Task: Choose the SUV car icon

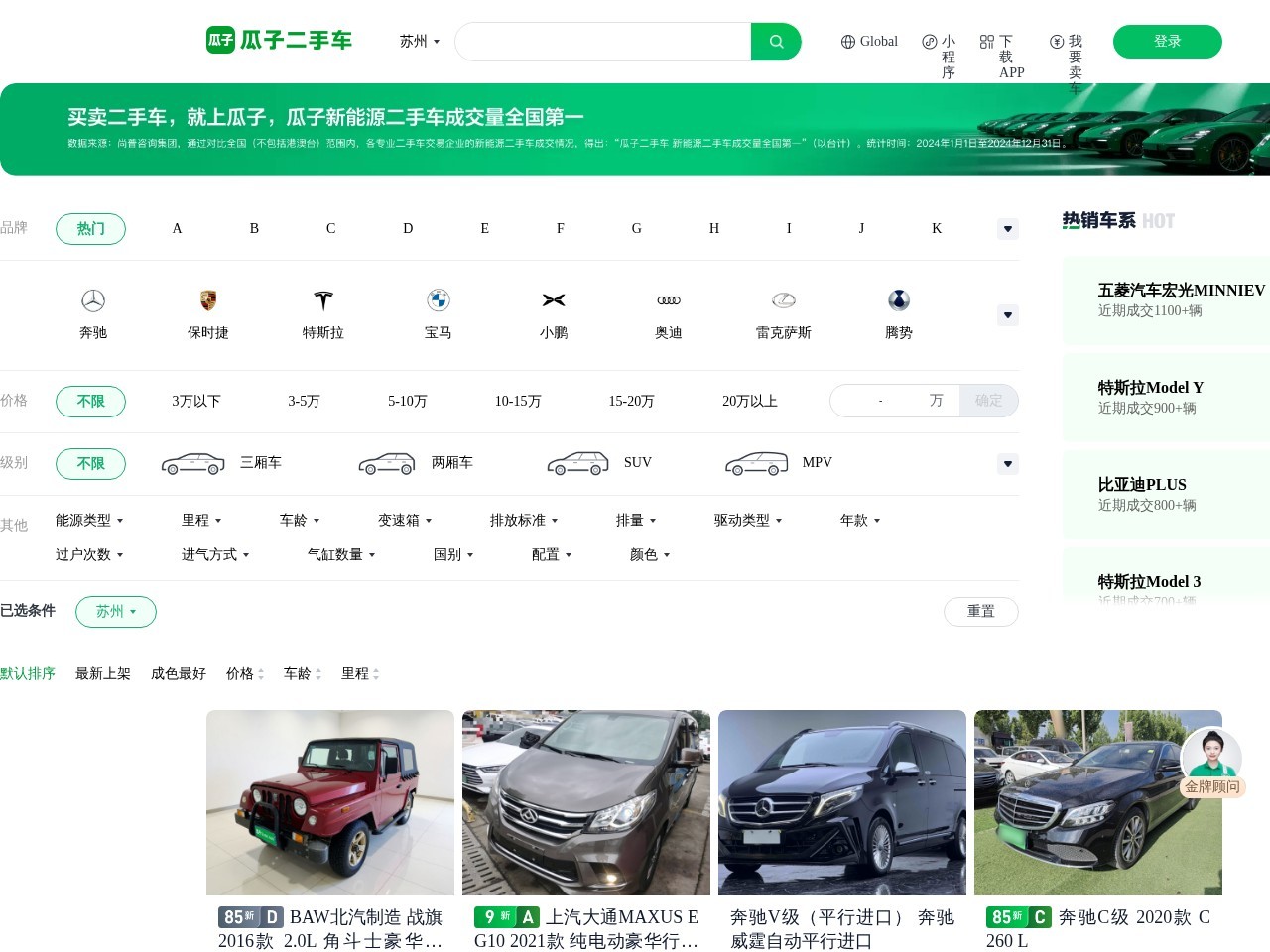Action: [578, 463]
